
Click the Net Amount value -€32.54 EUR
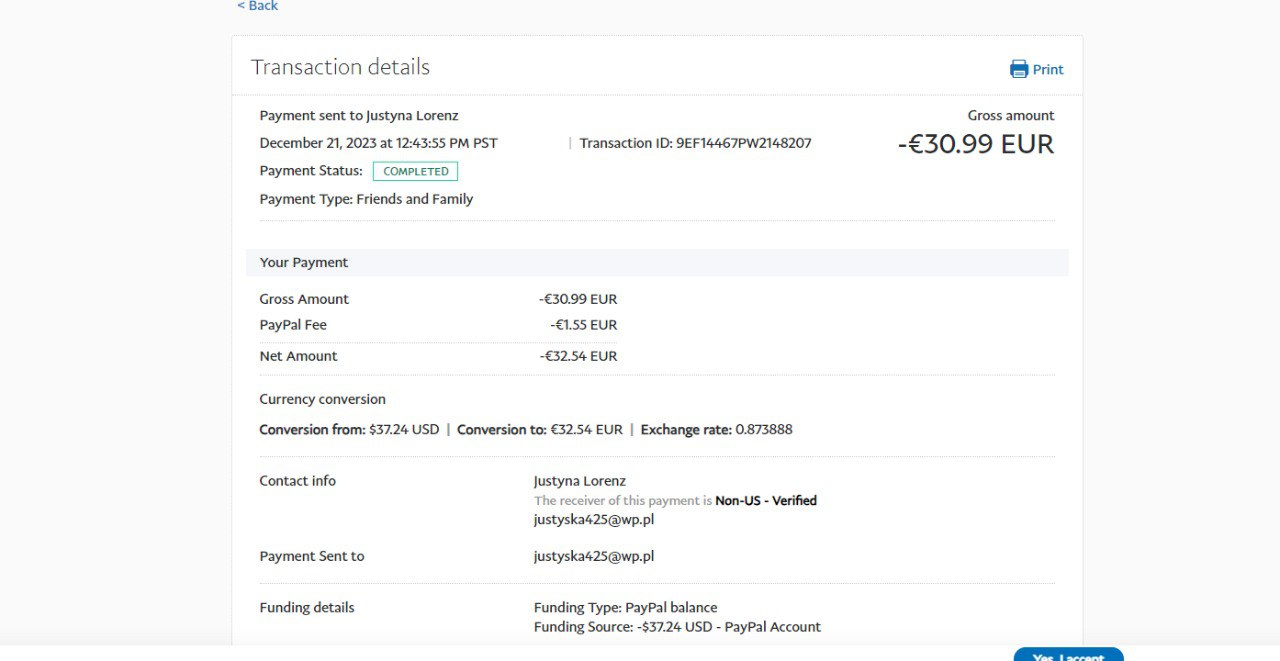point(578,356)
